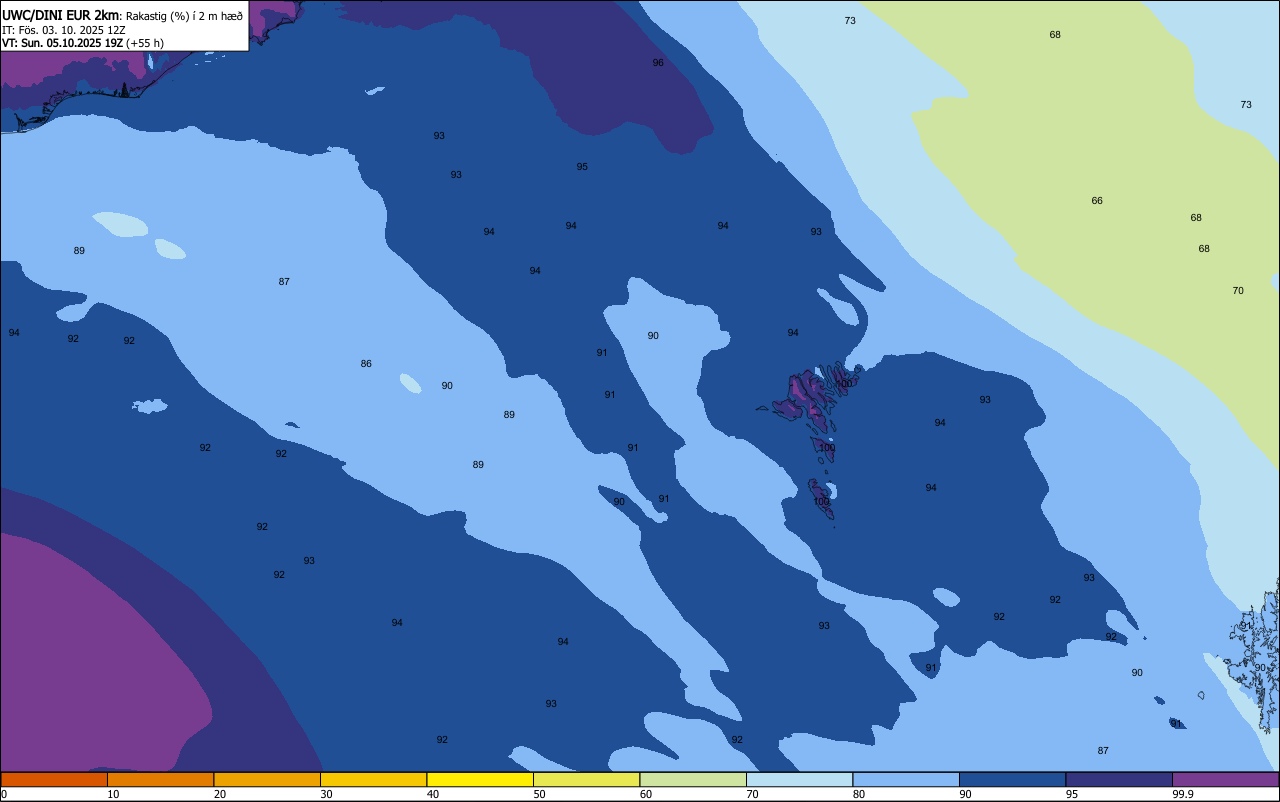The height and width of the screenshot is (802, 1280).
Task: Select the legend tick label 50
Action: tap(539, 794)
